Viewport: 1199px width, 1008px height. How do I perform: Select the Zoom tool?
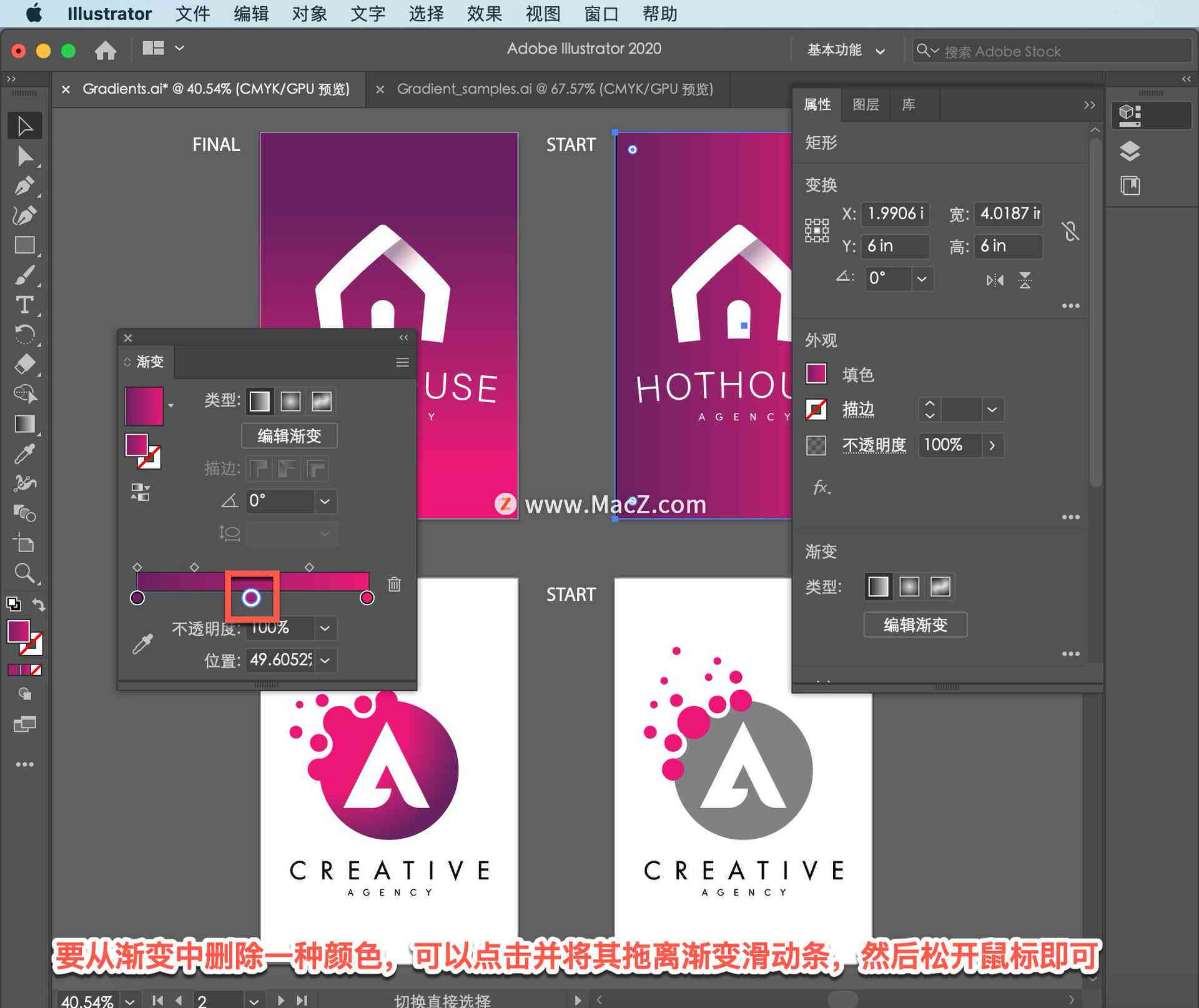tap(25, 573)
